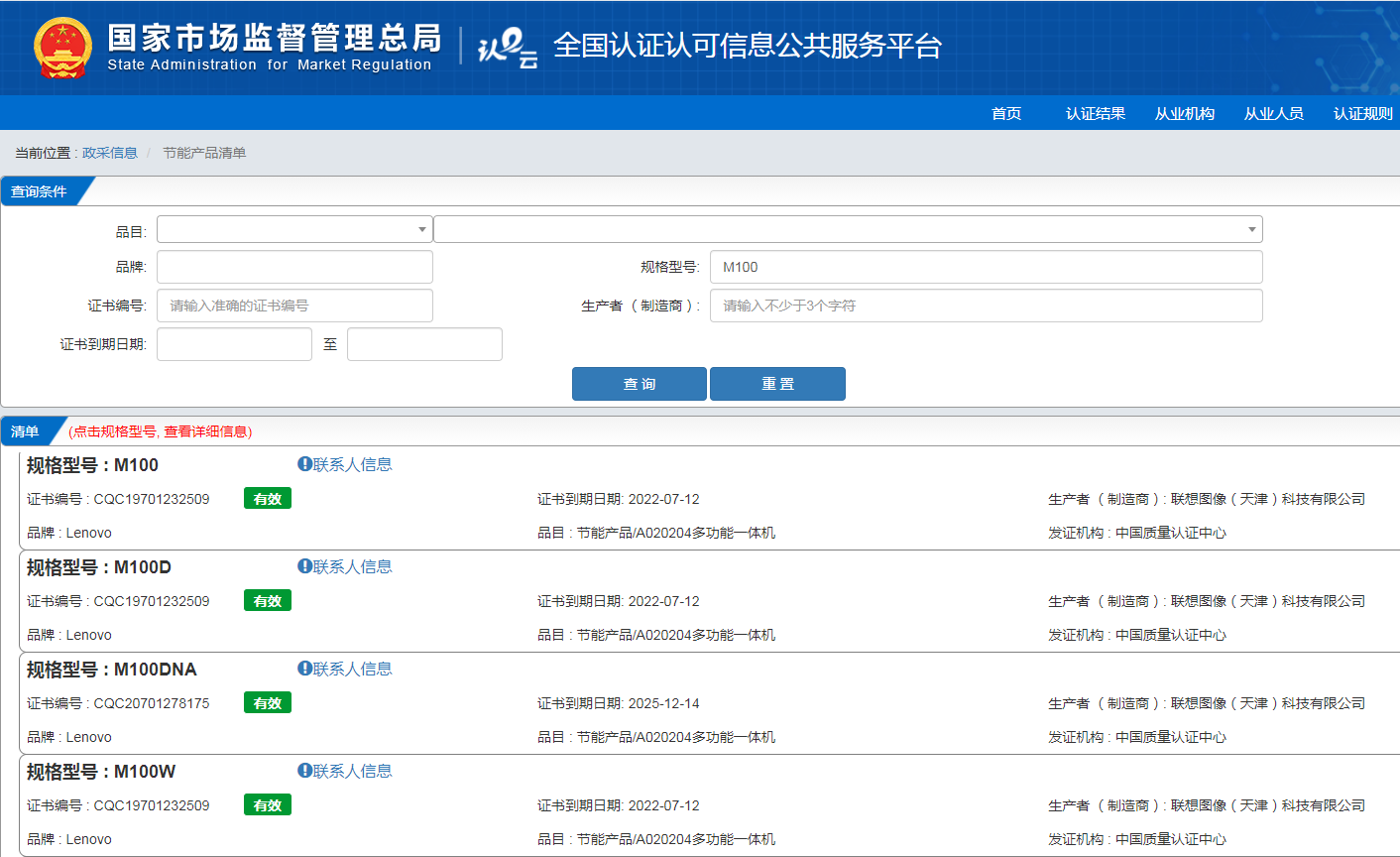The height and width of the screenshot is (857, 1400).
Task: Open details for 规格型号 M100DNA
Action: coord(112,670)
